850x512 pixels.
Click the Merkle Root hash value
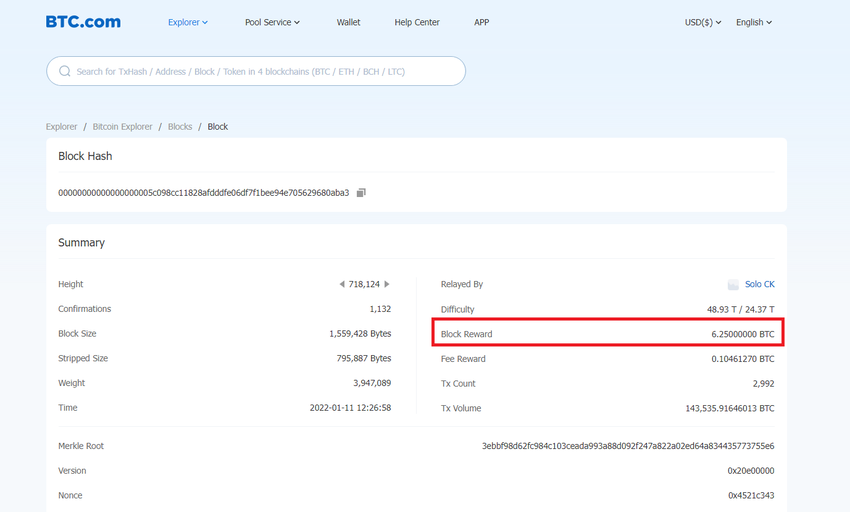(x=627, y=446)
